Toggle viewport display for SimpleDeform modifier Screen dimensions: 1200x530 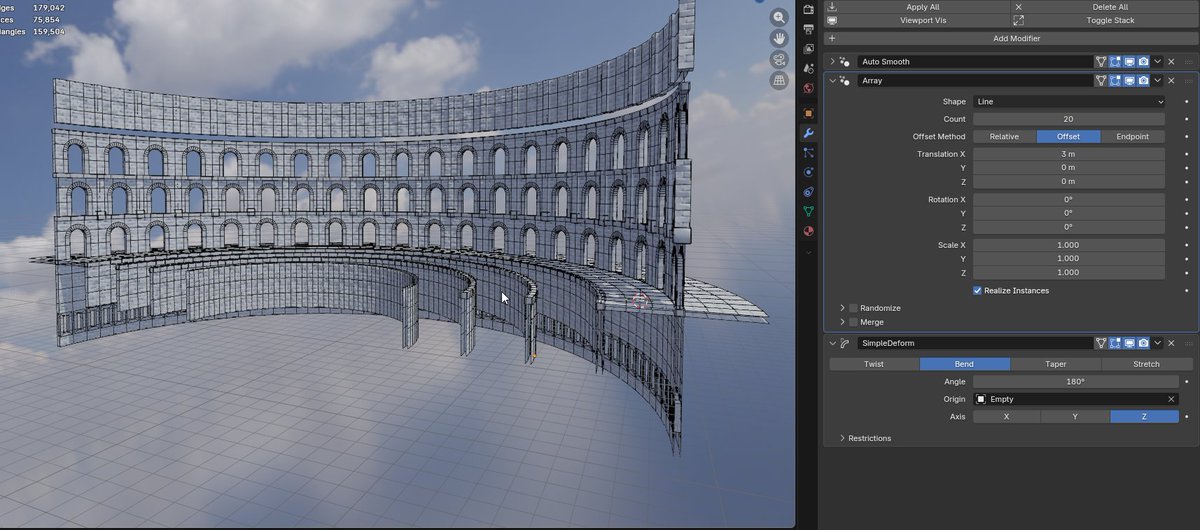[1129, 343]
